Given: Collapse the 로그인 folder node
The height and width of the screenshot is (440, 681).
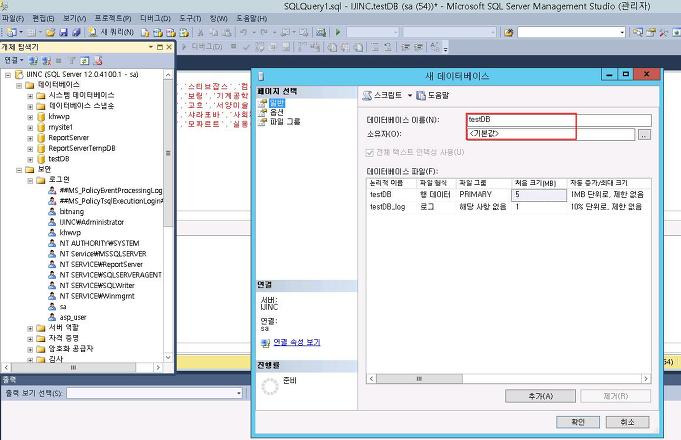Looking at the screenshot, I should click(x=30, y=180).
